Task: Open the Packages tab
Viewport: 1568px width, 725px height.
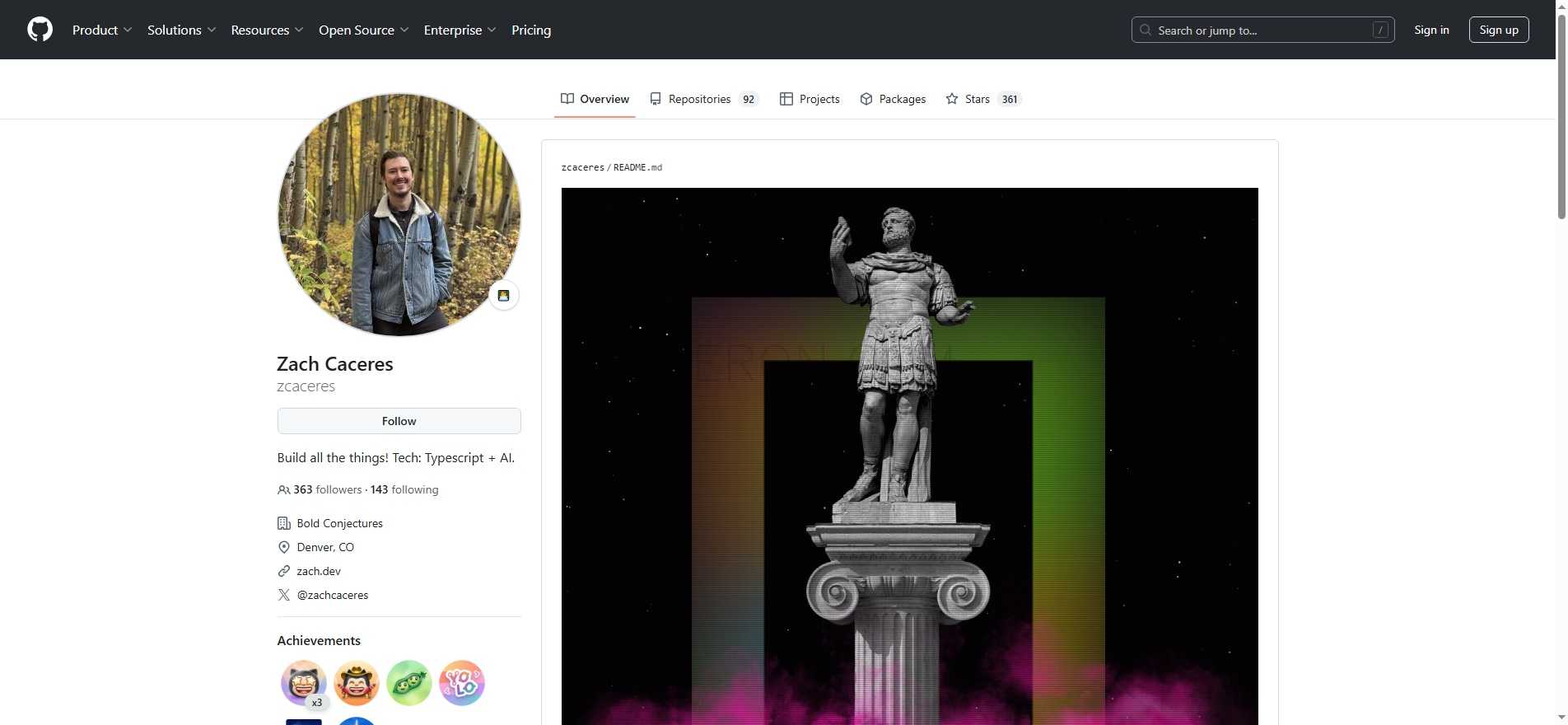Action: 893,99
